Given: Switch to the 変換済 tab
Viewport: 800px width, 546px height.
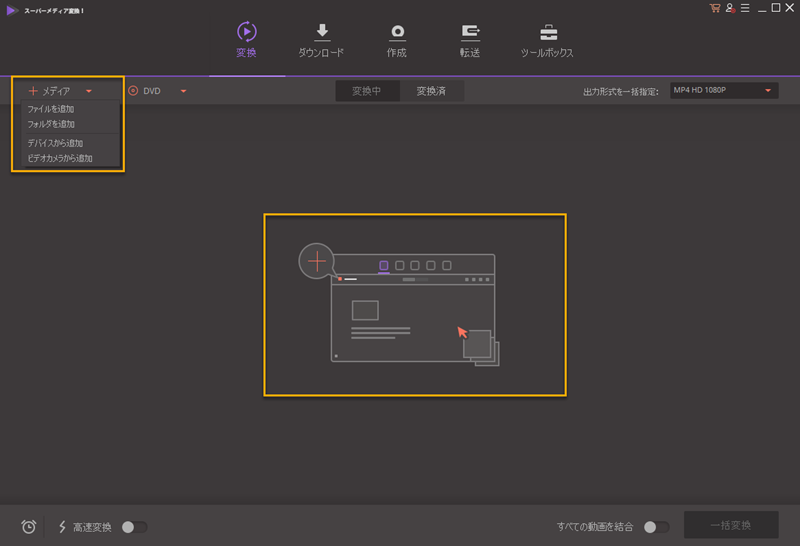Looking at the screenshot, I should pyautogui.click(x=432, y=91).
